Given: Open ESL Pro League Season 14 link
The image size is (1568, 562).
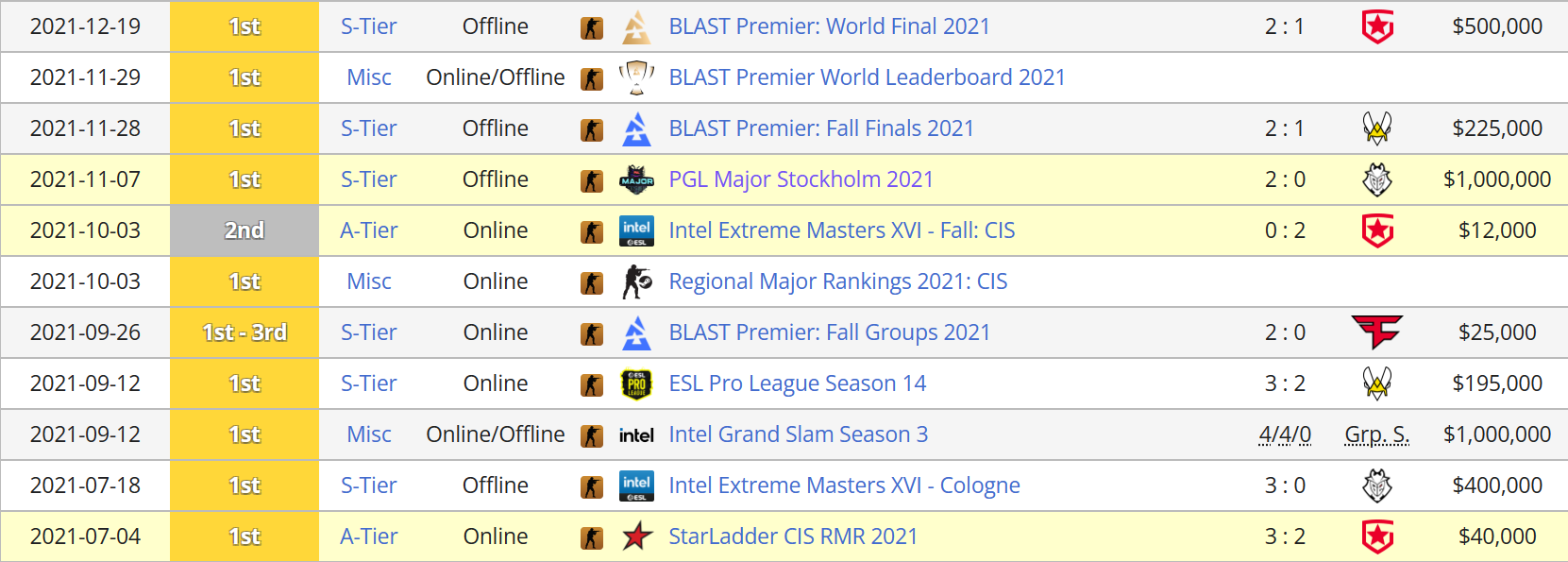Looking at the screenshot, I should pos(797,383).
